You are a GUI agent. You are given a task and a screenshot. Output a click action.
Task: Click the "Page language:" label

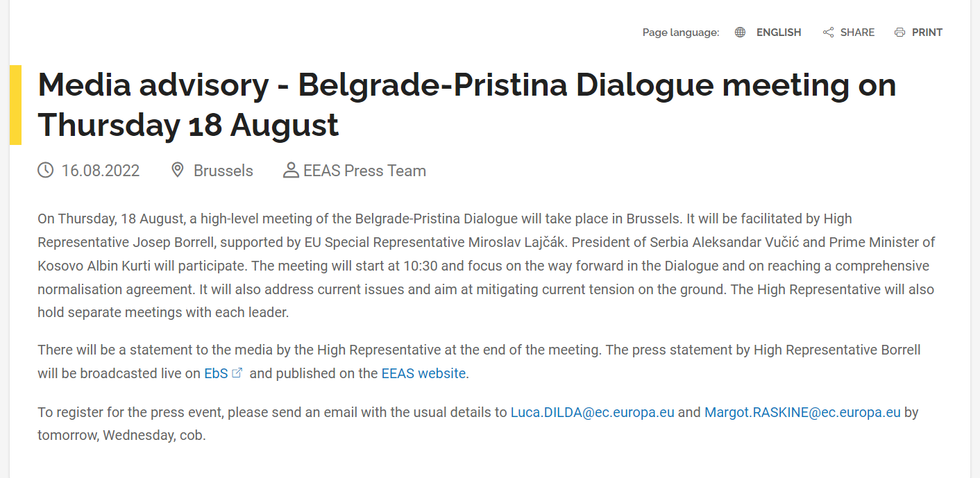(680, 32)
